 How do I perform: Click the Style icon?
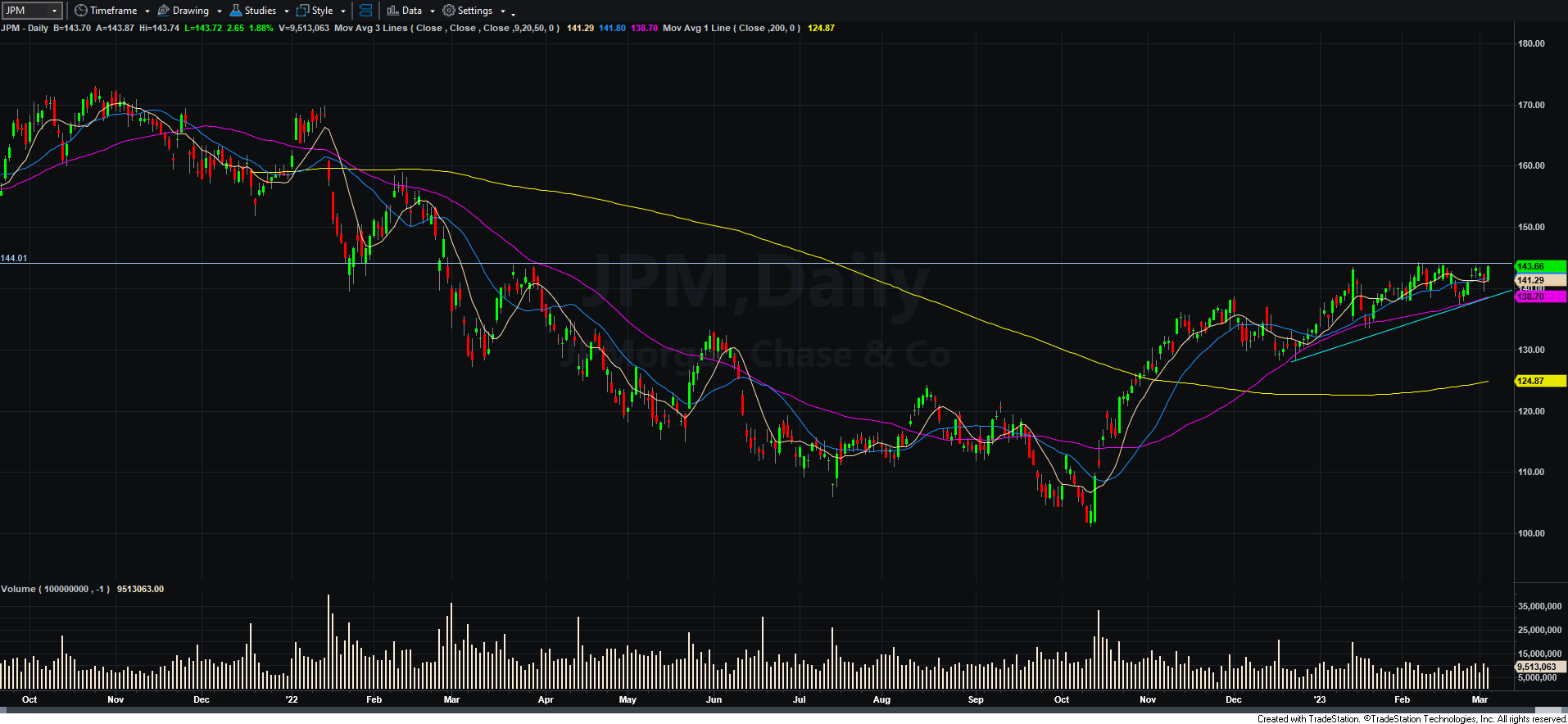(303, 11)
